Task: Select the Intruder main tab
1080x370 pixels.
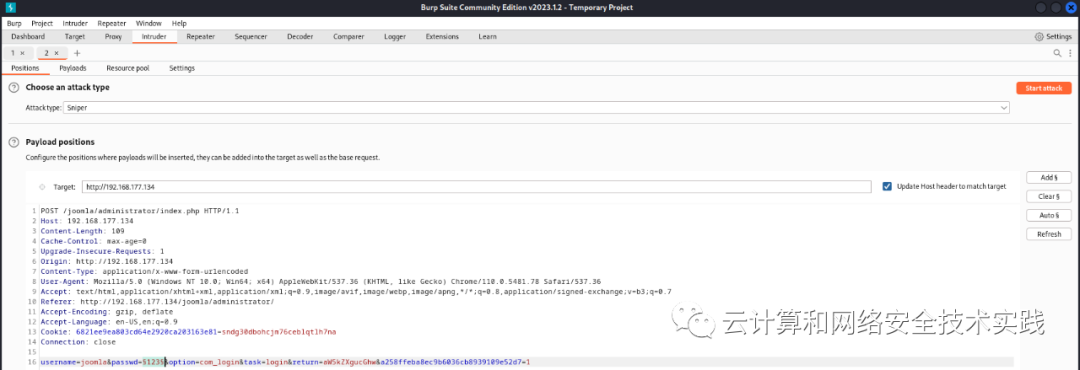Action: [154, 37]
